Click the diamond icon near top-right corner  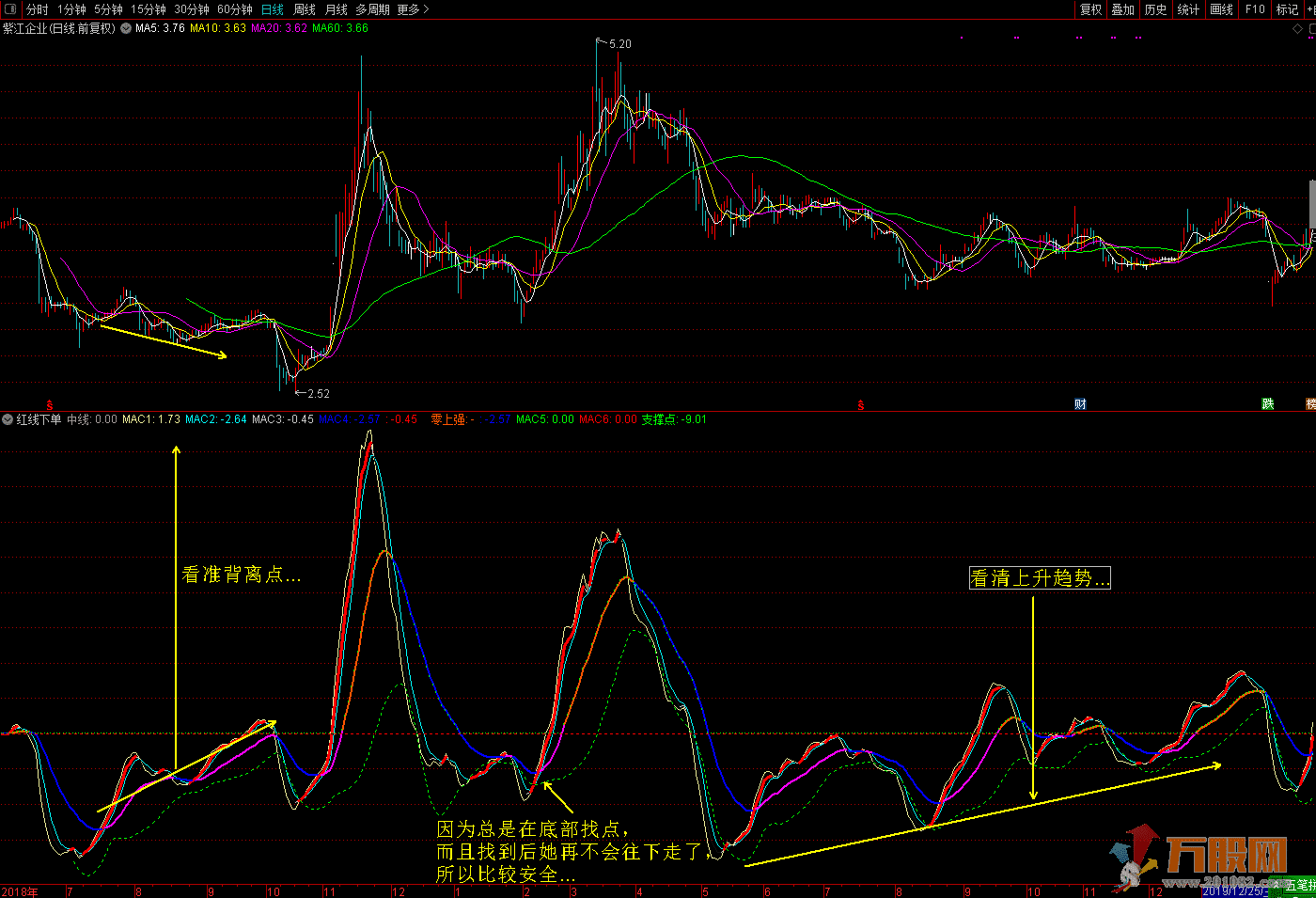(x=1298, y=28)
